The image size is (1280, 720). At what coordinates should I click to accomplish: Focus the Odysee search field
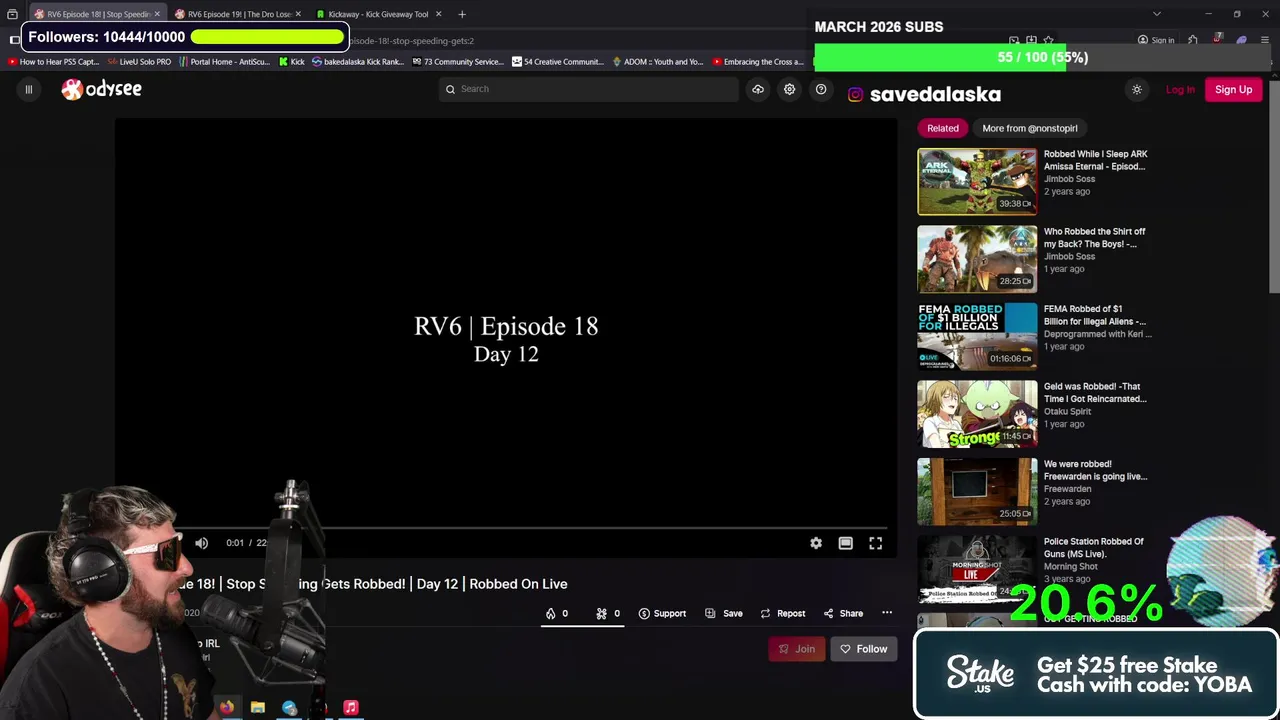(x=589, y=89)
